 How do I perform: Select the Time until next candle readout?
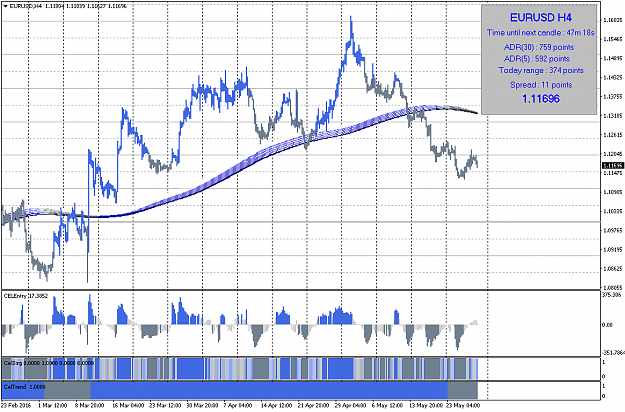pyautogui.click(x=540, y=33)
